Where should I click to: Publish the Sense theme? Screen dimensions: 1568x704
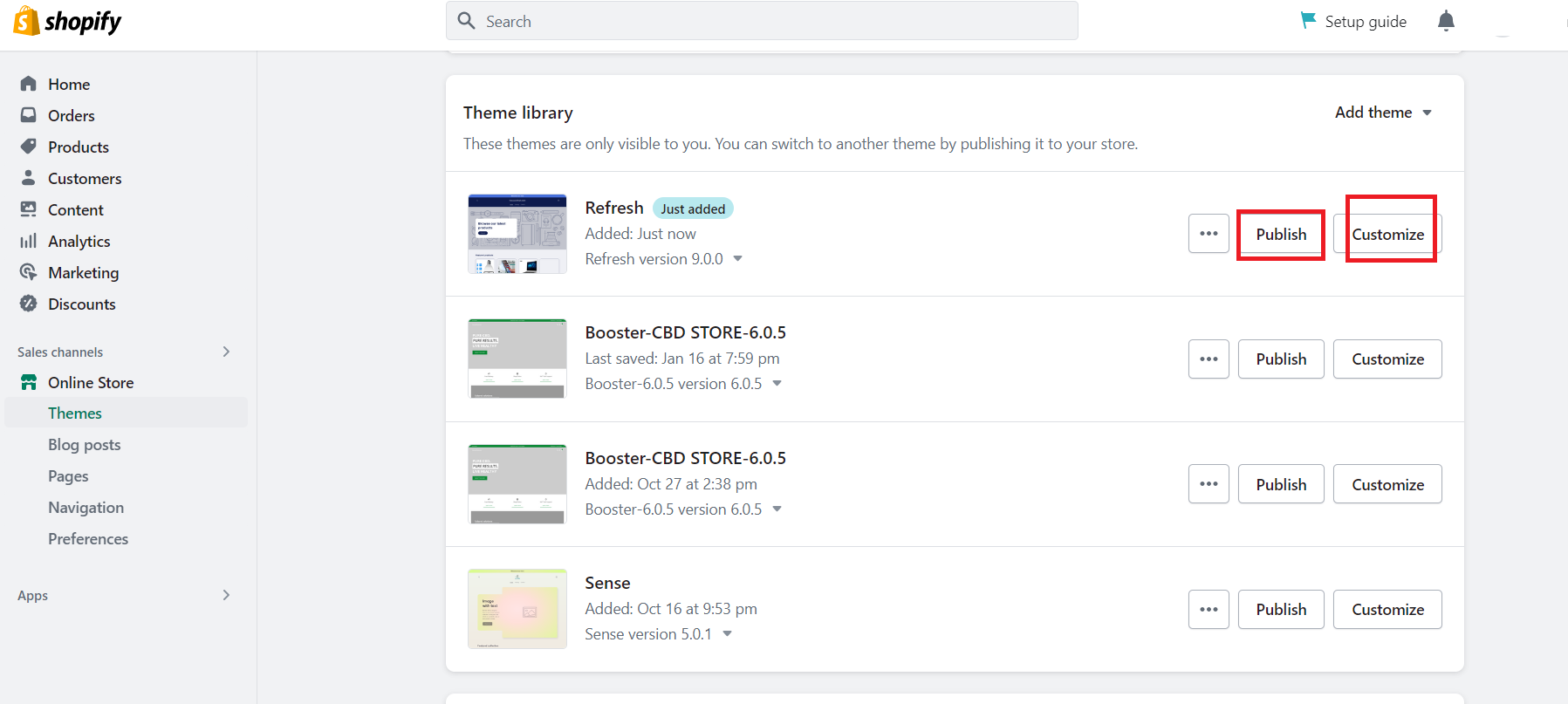tap(1281, 610)
